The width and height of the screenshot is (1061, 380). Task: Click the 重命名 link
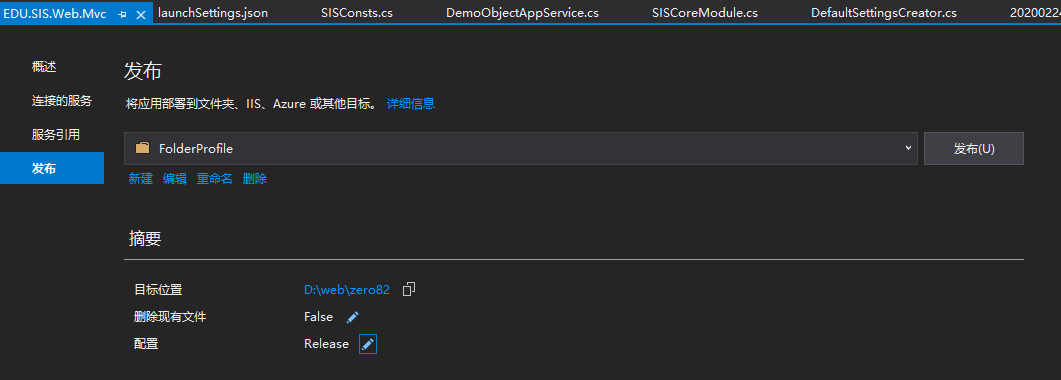(215, 179)
